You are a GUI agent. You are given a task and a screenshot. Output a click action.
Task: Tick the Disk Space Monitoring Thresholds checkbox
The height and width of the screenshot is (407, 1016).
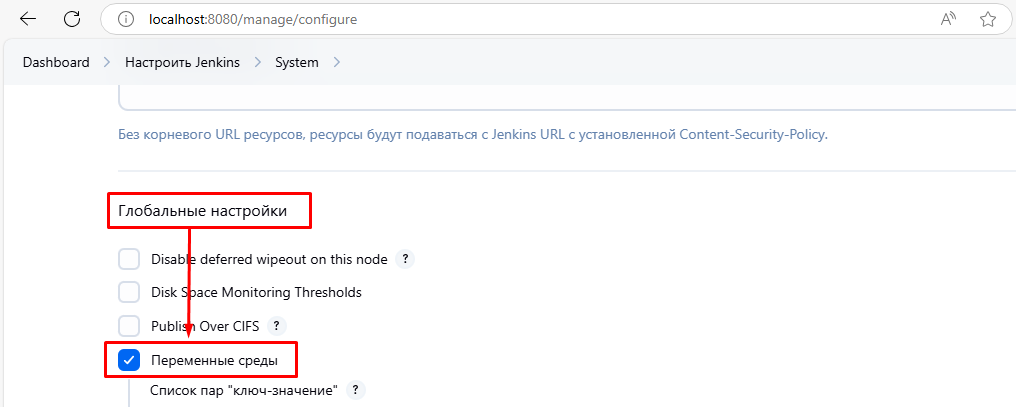(x=129, y=293)
